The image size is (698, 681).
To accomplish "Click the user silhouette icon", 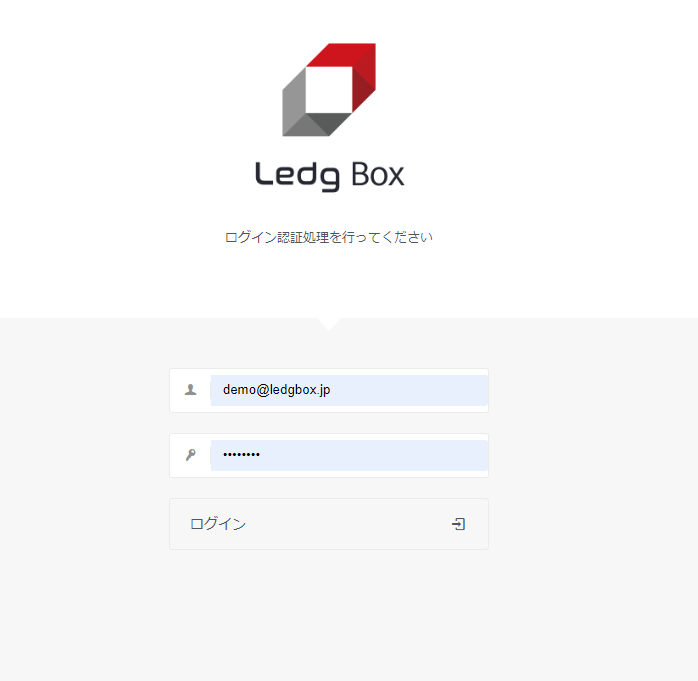I will click(x=191, y=390).
